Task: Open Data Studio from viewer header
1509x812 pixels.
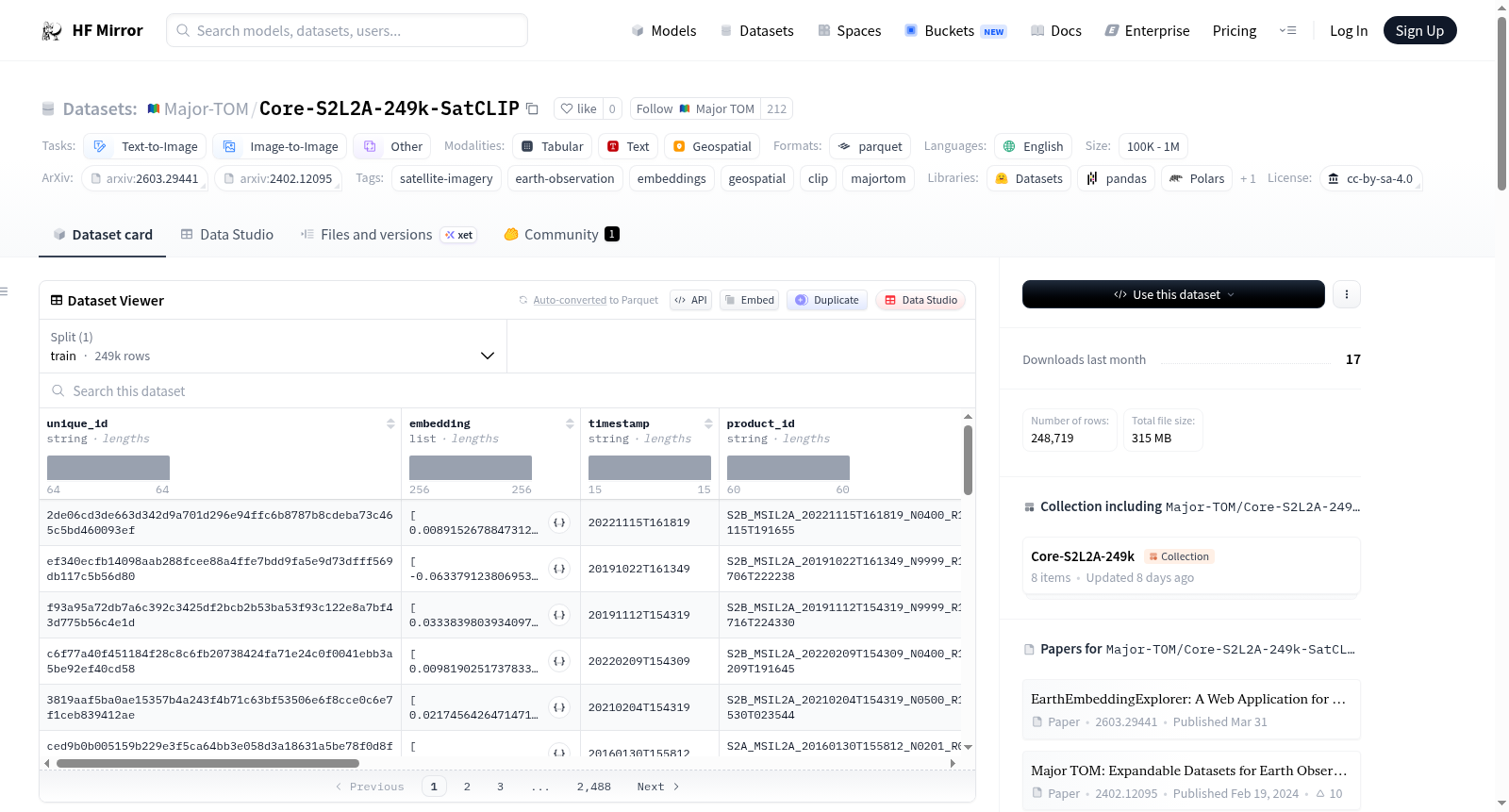Action: [920, 300]
